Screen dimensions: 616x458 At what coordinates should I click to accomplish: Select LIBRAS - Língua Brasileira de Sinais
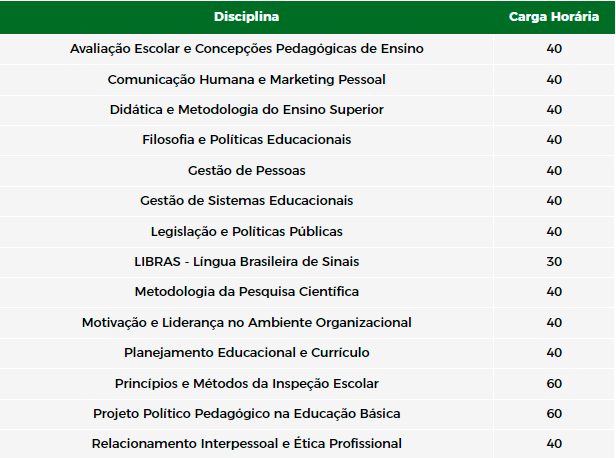(246, 262)
